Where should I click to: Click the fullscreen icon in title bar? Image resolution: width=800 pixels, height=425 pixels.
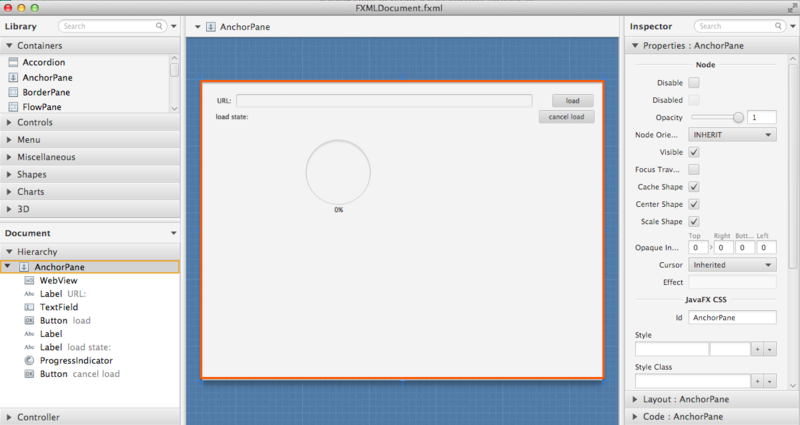[x=792, y=8]
